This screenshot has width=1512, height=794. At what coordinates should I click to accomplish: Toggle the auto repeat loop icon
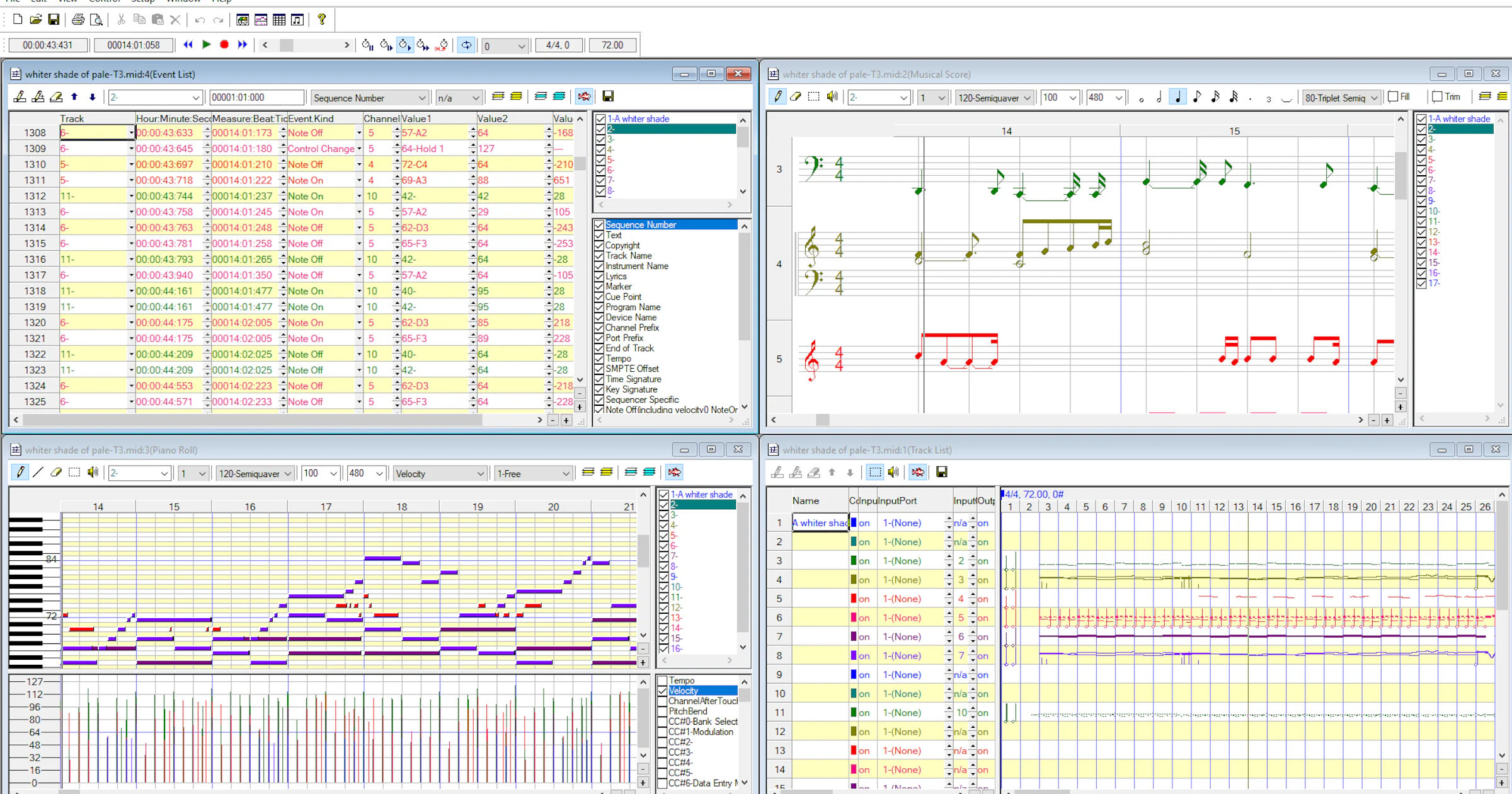[x=466, y=45]
